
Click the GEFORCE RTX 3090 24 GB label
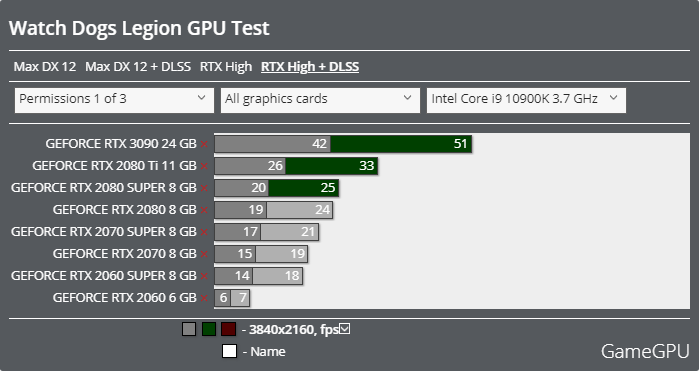121,144
